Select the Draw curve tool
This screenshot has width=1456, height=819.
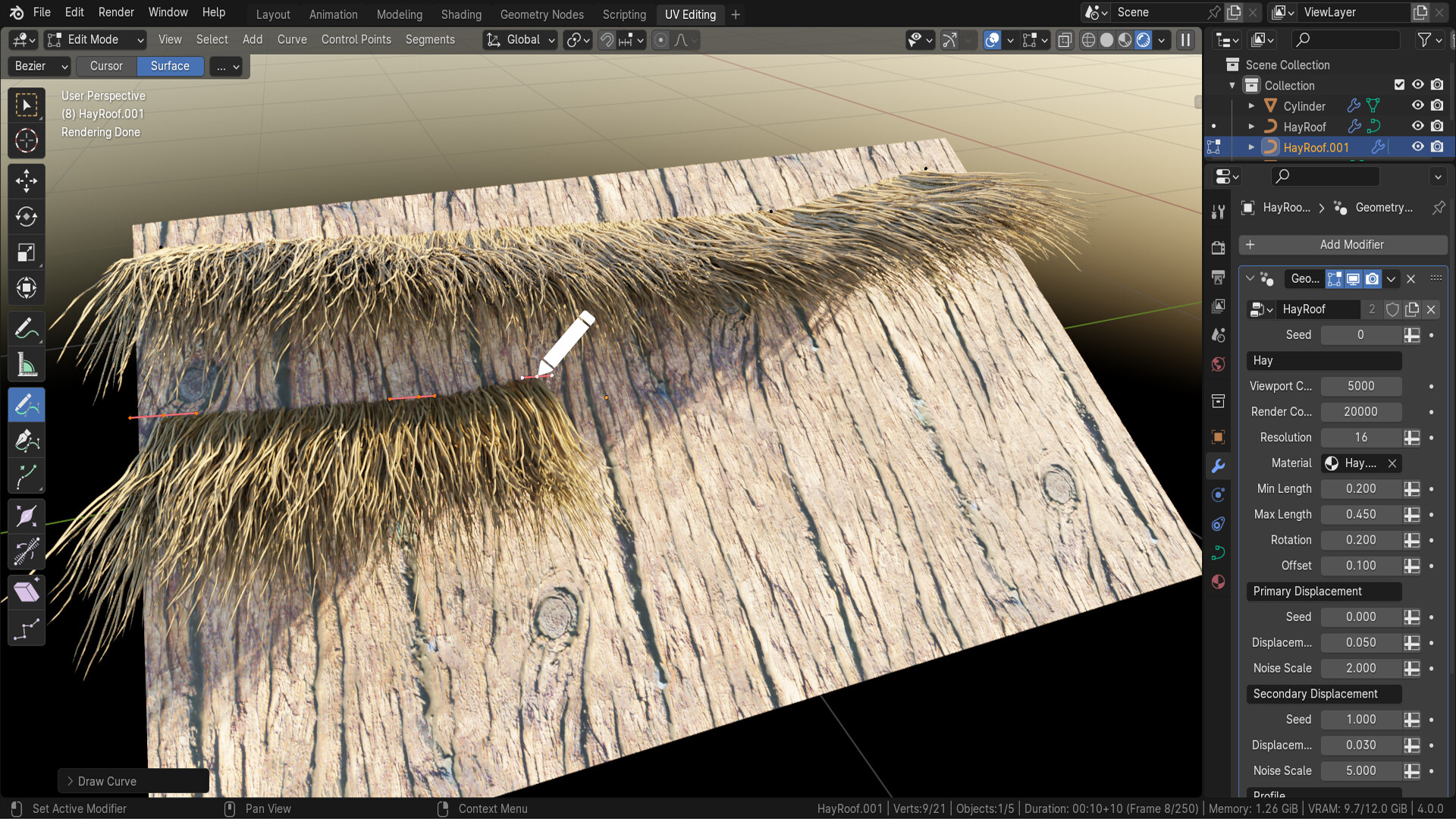27,404
